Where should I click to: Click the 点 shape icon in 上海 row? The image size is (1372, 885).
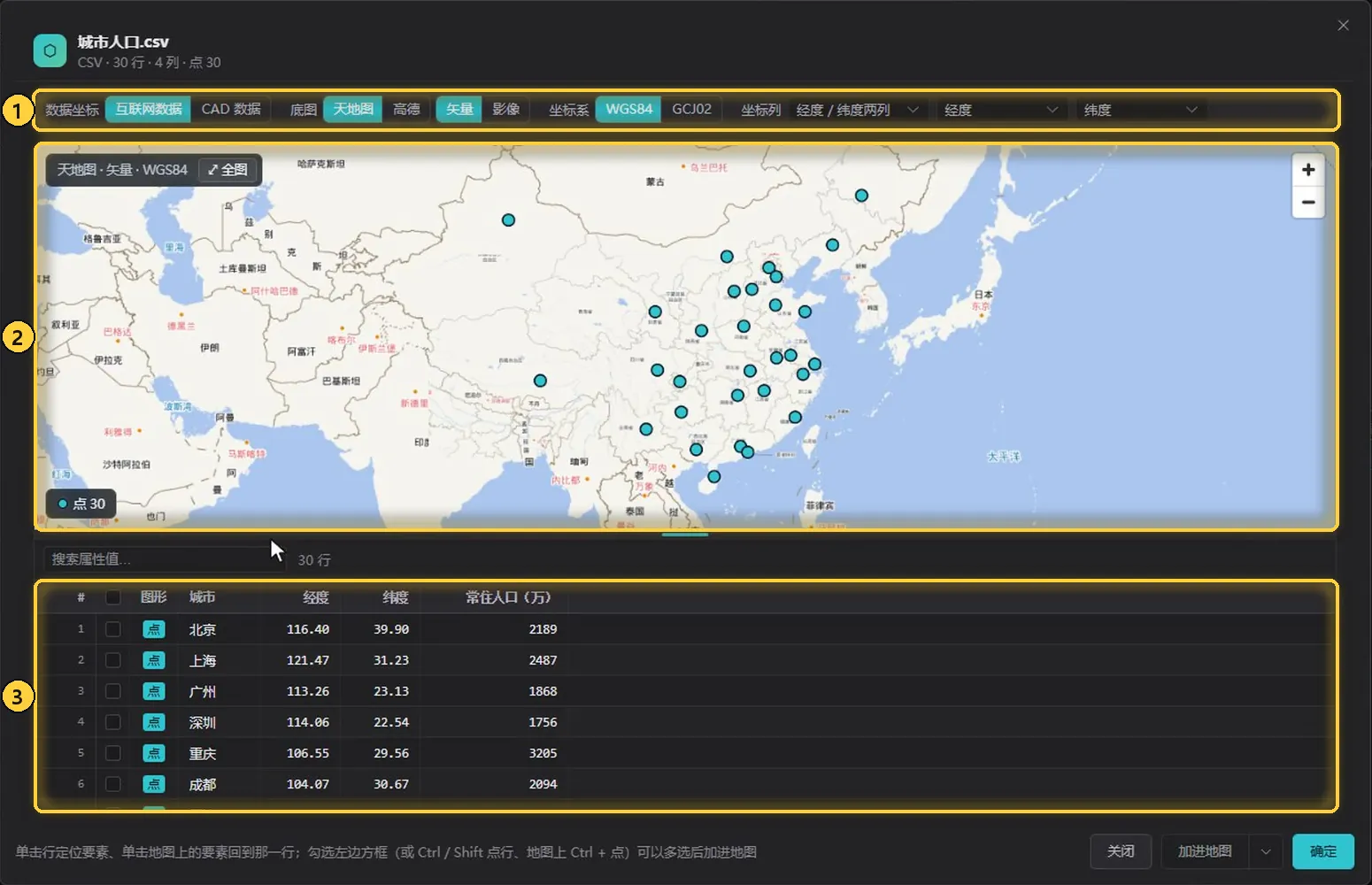[154, 660]
